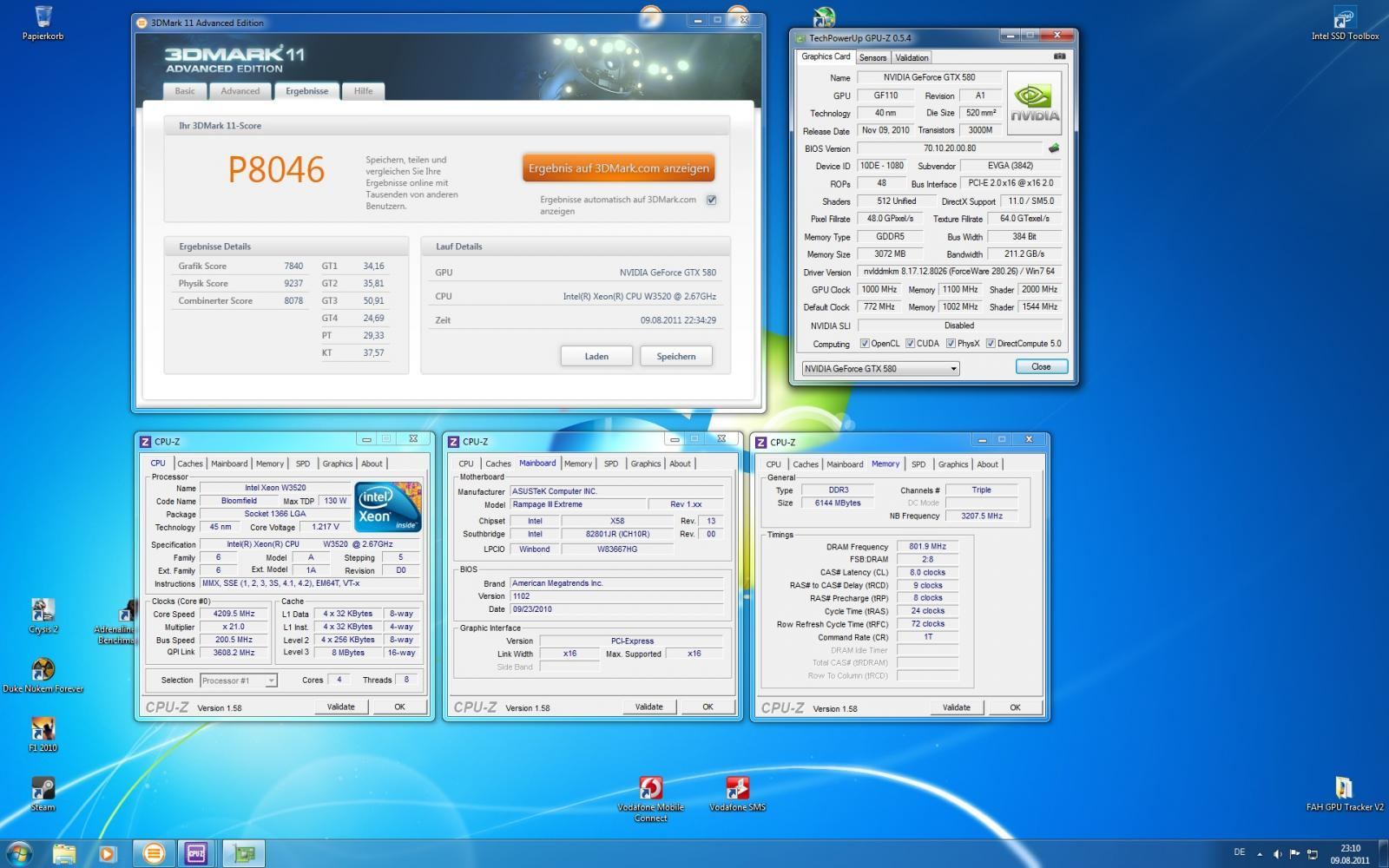The image size is (1389, 868).
Task: Click Grafik Score 7840 row
Action: click(x=240, y=266)
